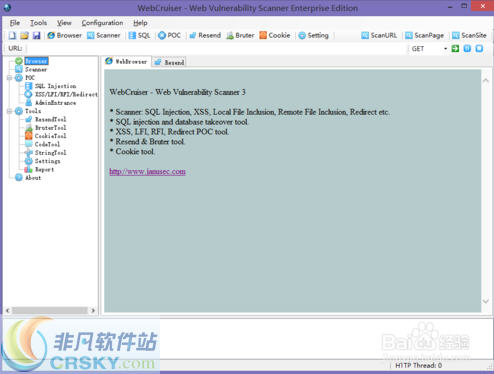Select StringTool in the tree
The height and width of the screenshot is (374, 494).
tap(50, 153)
